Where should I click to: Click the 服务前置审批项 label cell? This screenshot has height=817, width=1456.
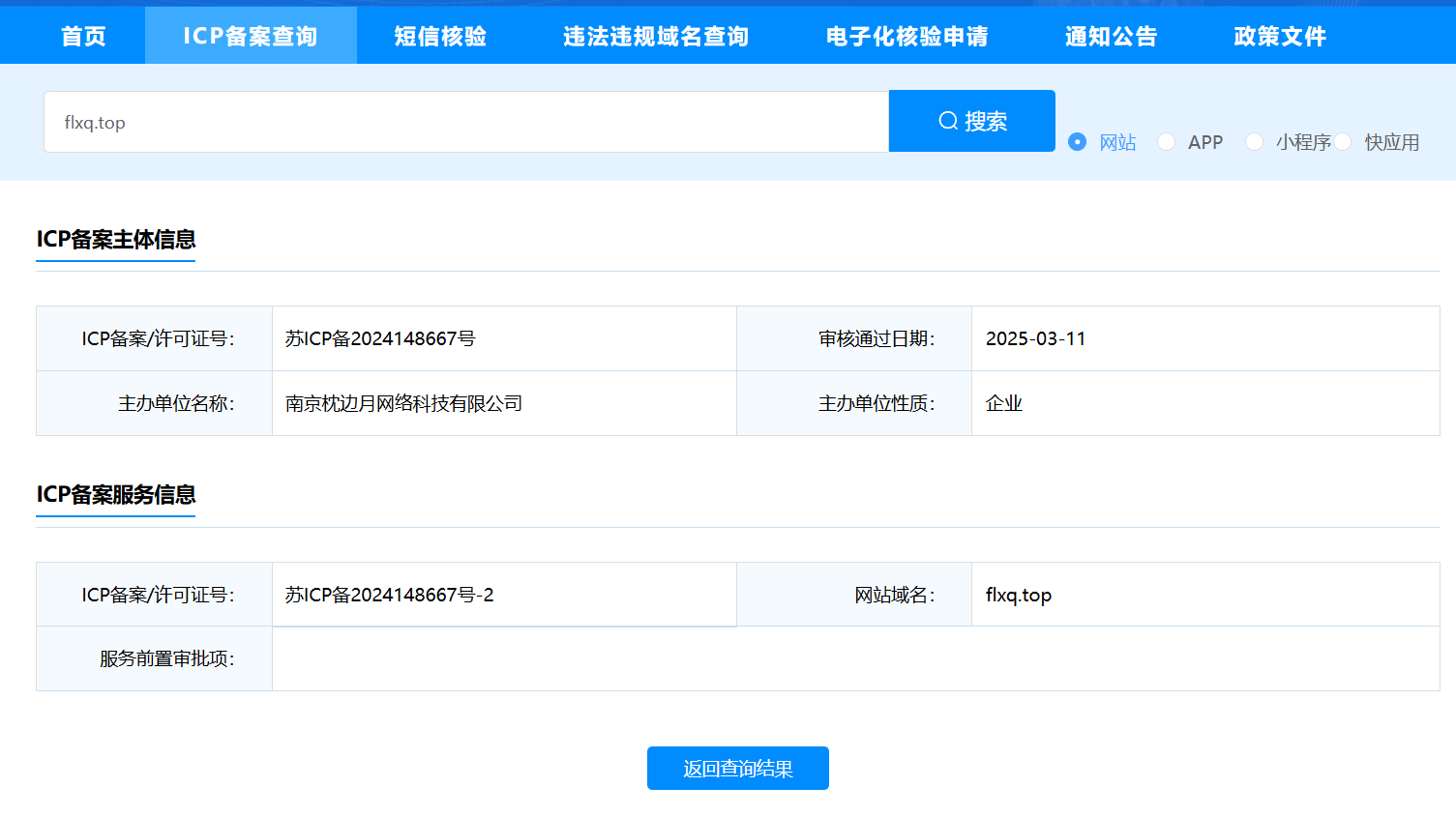point(155,658)
